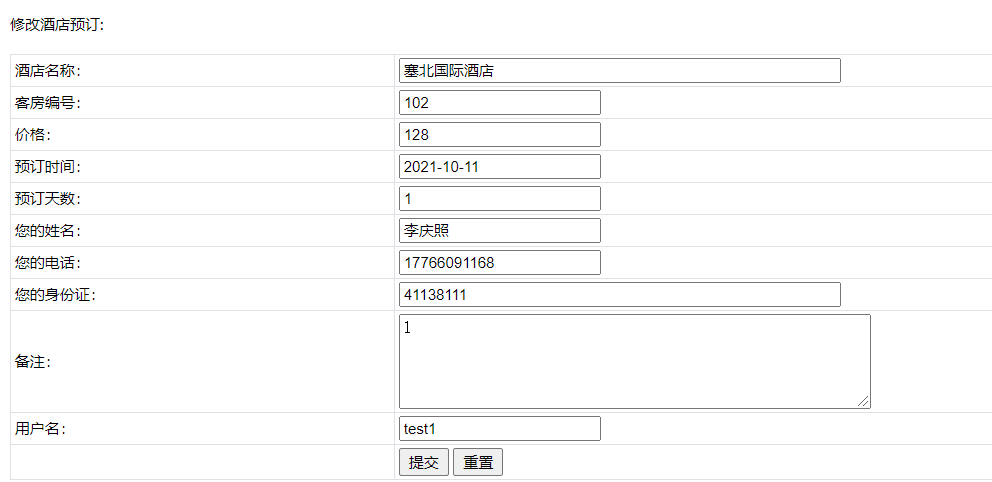The image size is (992, 482).
Task: Focus the 预订天数 booking days input
Action: (x=499, y=199)
